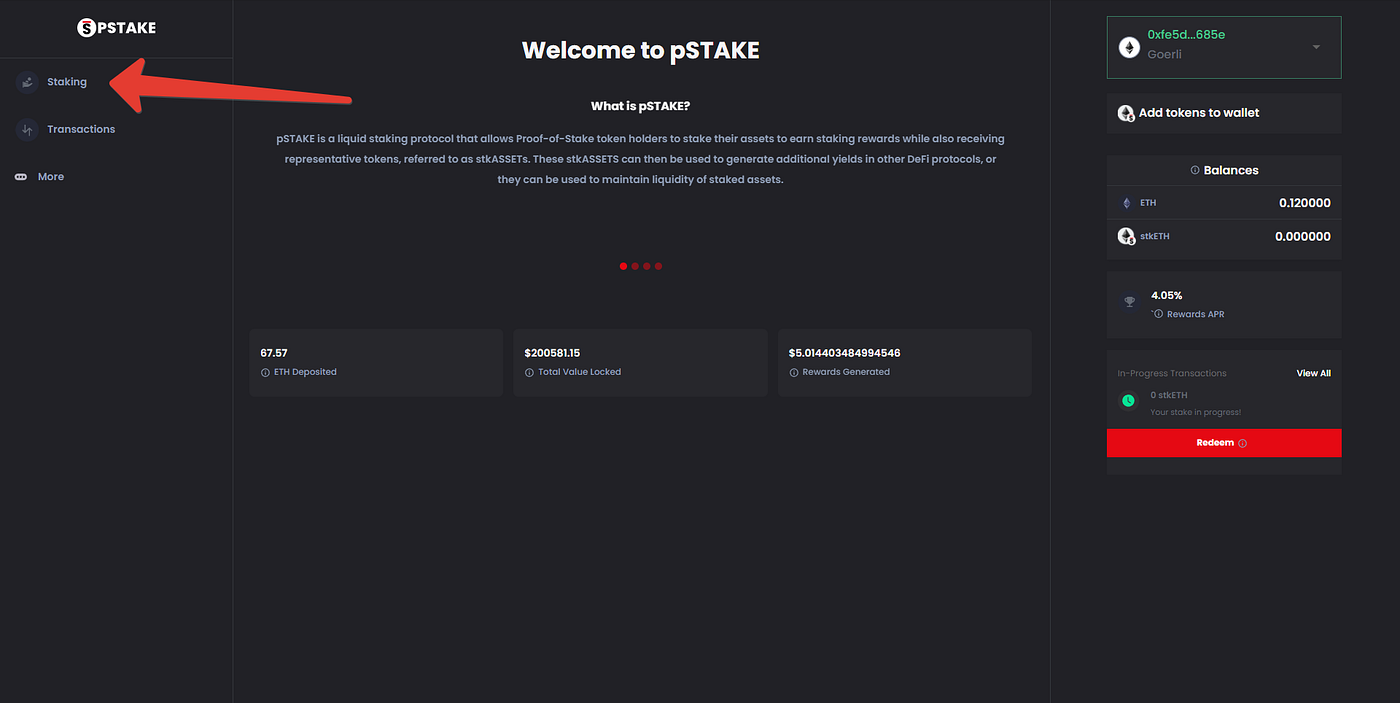Screen dimensions: 1400x703
Task: Click 'Your stake in progress!' text
Action: (1195, 412)
